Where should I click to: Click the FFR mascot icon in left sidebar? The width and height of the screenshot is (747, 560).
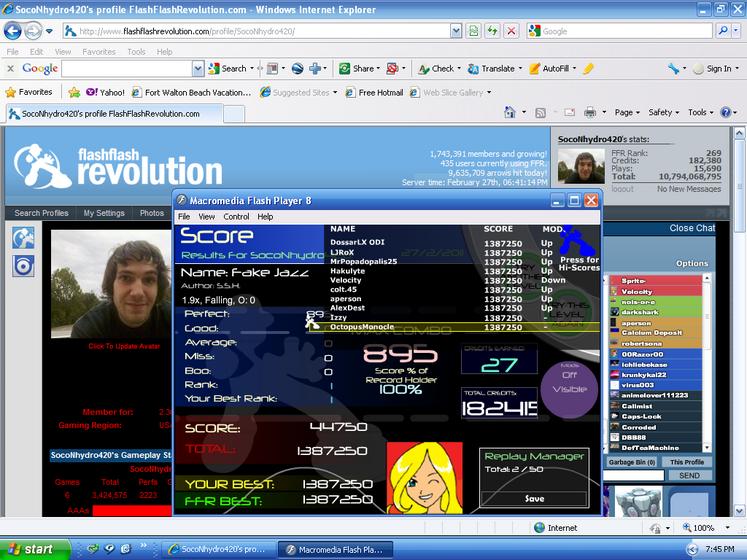click(23, 238)
